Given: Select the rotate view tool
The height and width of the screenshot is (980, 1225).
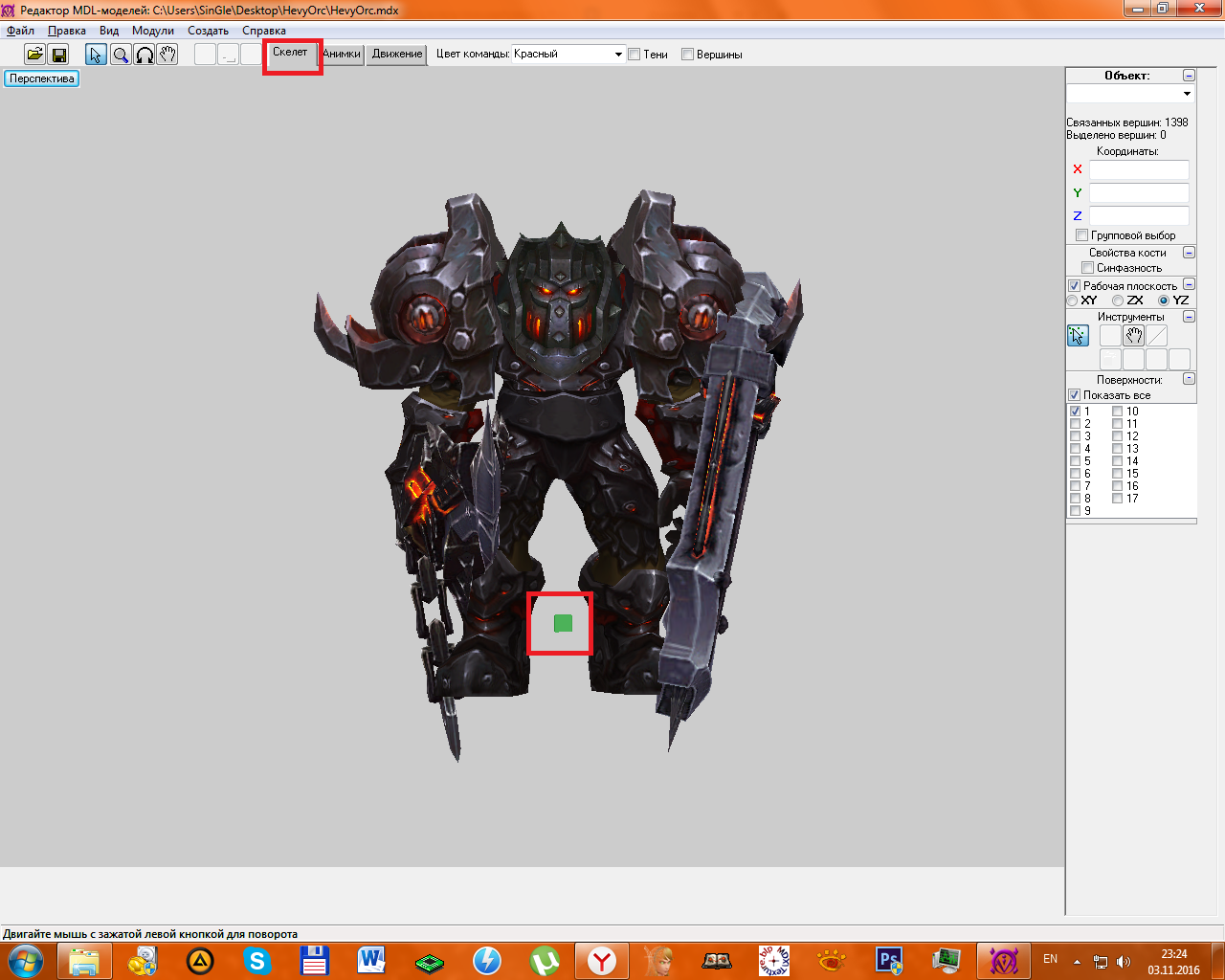Looking at the screenshot, I should pyautogui.click(x=145, y=55).
